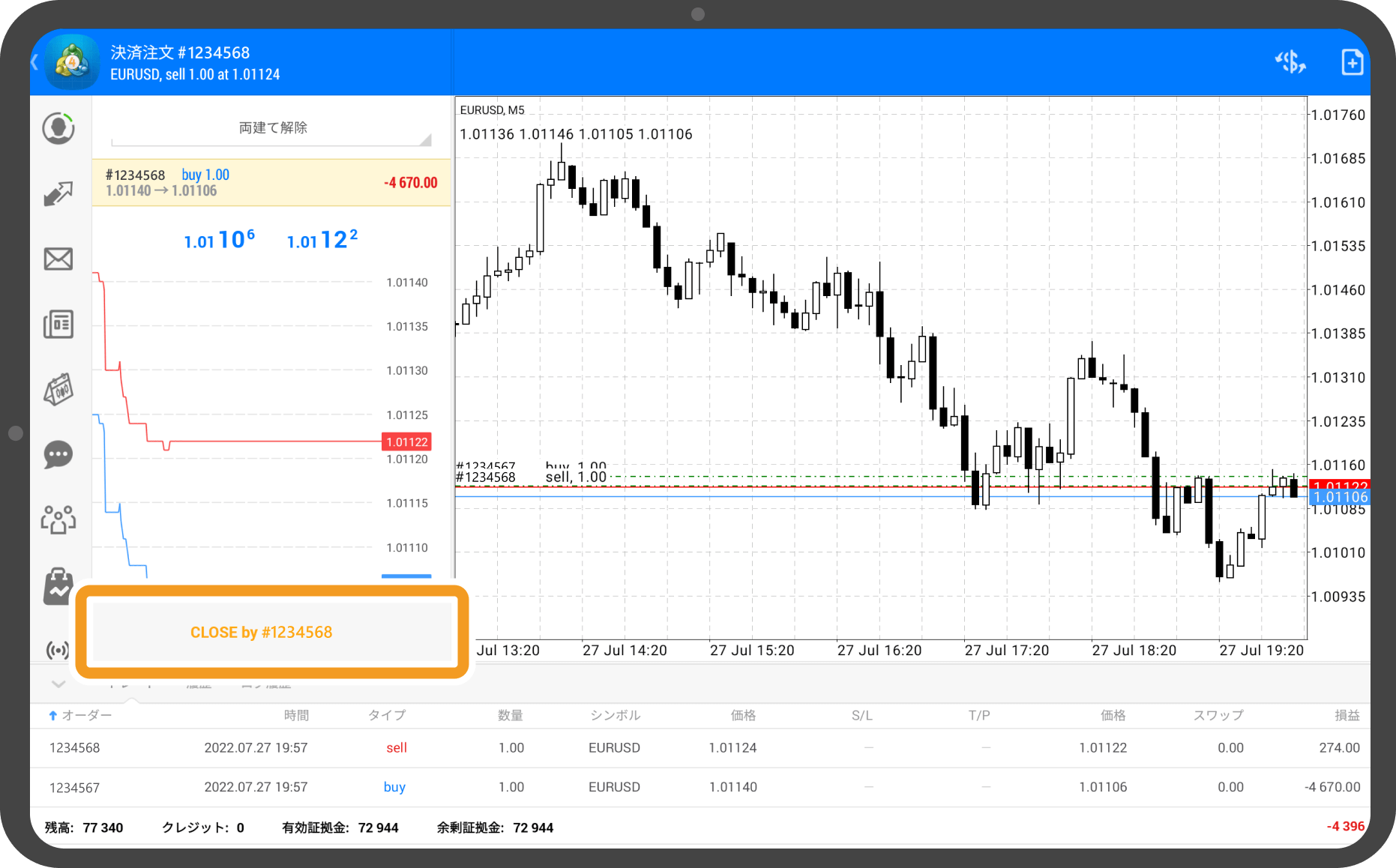Click the red 1.01122 ask price marker
Image resolution: width=1396 pixels, height=868 pixels.
pyautogui.click(x=407, y=442)
